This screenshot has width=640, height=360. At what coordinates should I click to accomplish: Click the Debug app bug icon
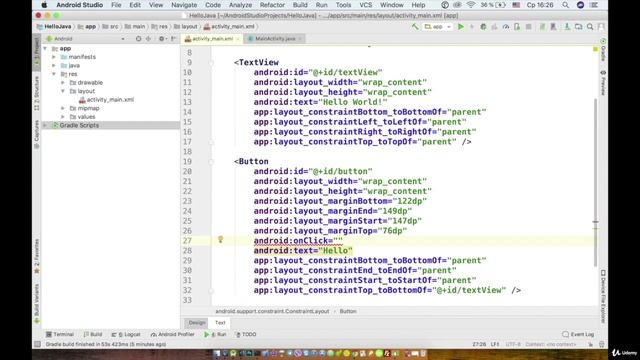(483, 27)
